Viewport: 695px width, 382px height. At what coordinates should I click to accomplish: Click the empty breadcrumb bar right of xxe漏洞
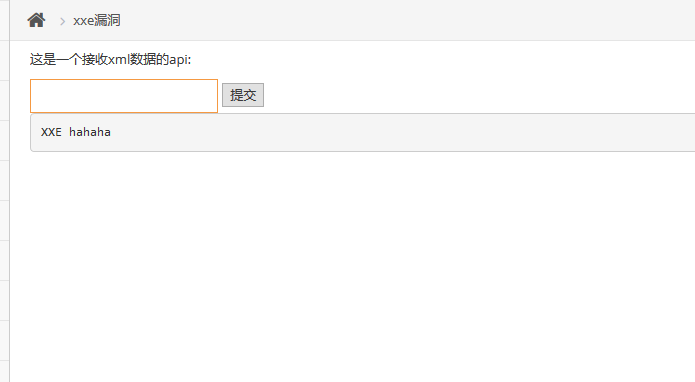[x=399, y=20]
